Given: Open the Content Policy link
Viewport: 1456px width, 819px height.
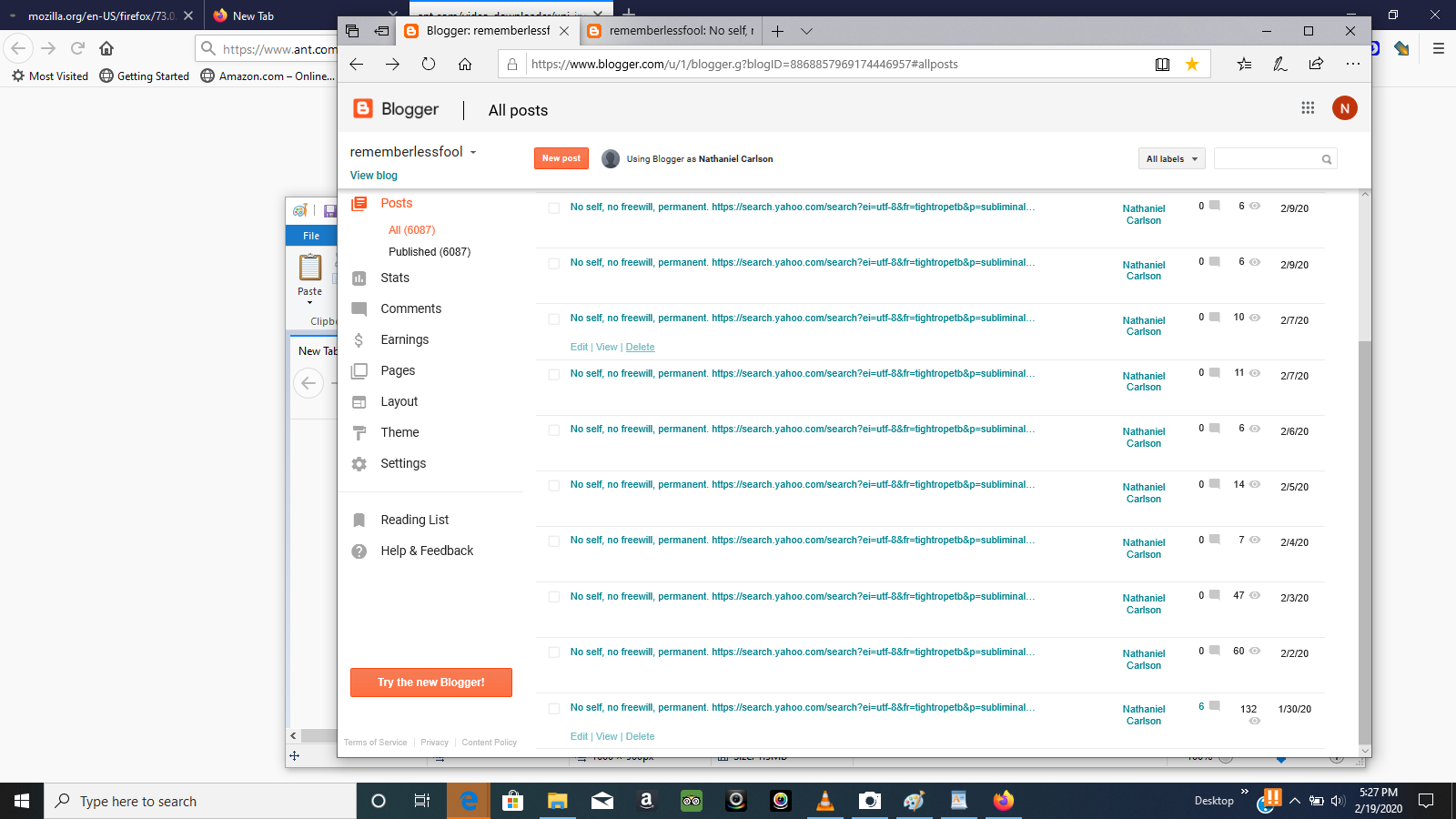Looking at the screenshot, I should point(489,743).
